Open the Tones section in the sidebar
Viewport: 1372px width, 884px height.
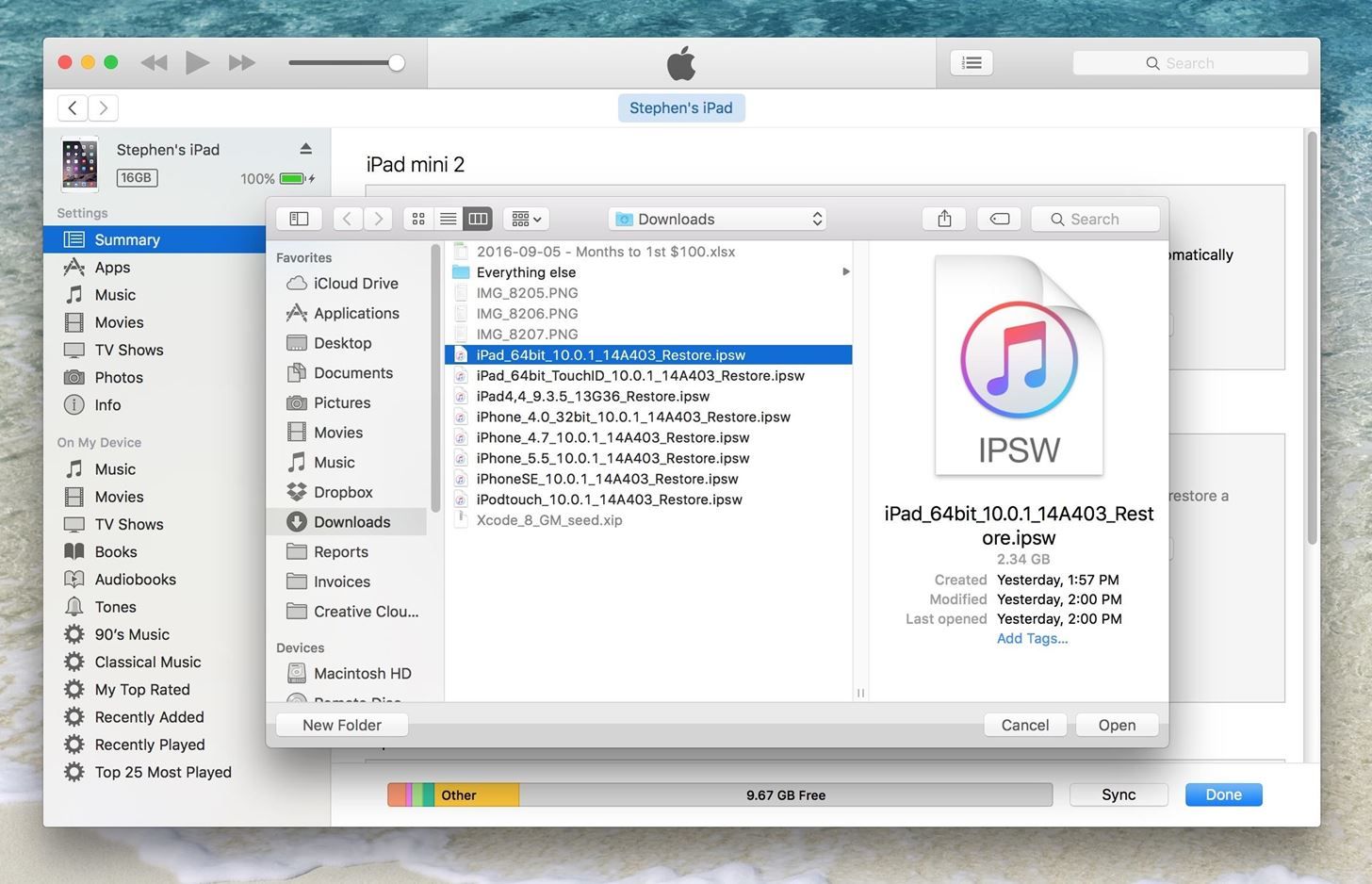[114, 606]
